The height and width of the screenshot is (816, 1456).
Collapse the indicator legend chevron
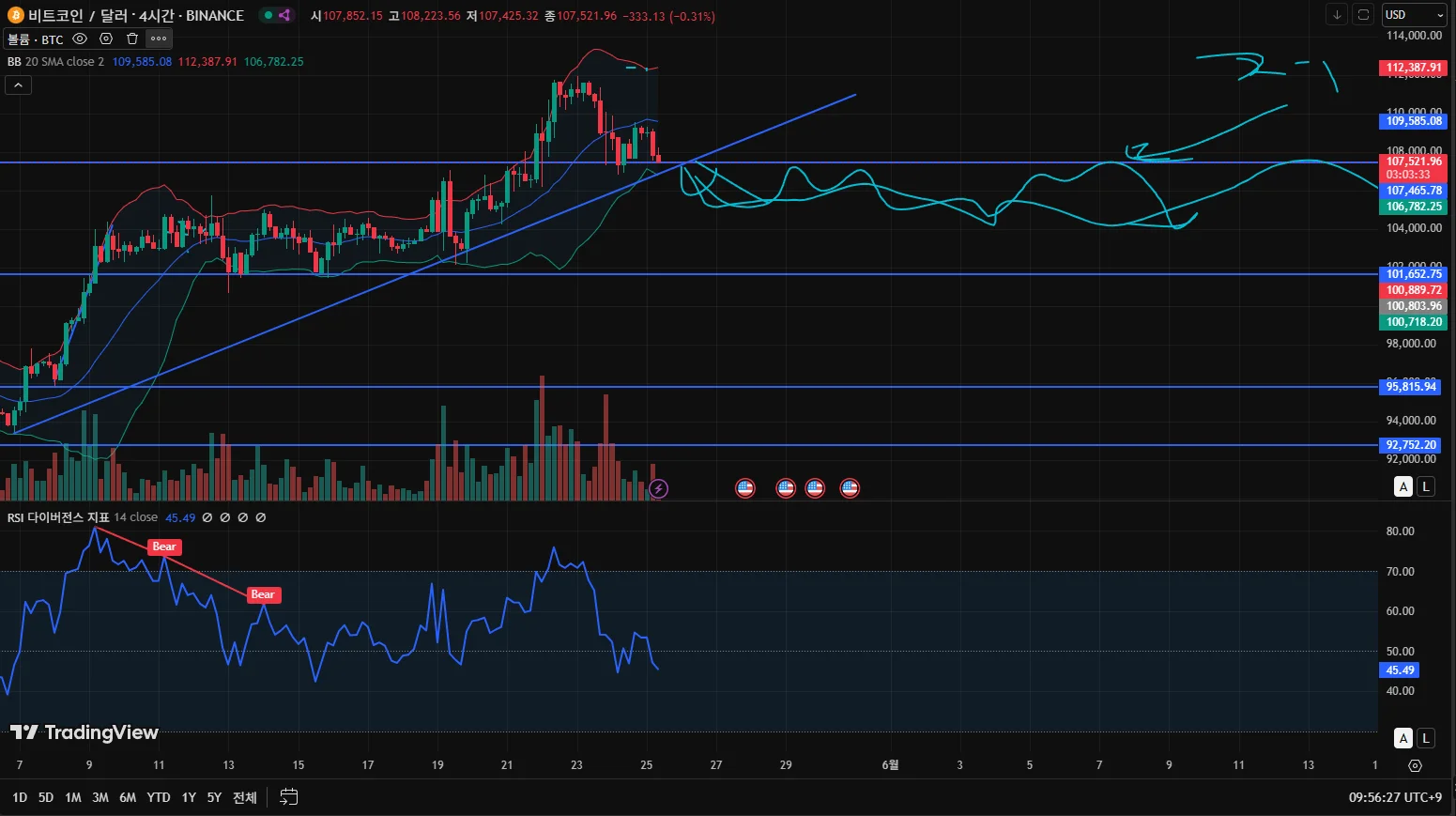18,85
